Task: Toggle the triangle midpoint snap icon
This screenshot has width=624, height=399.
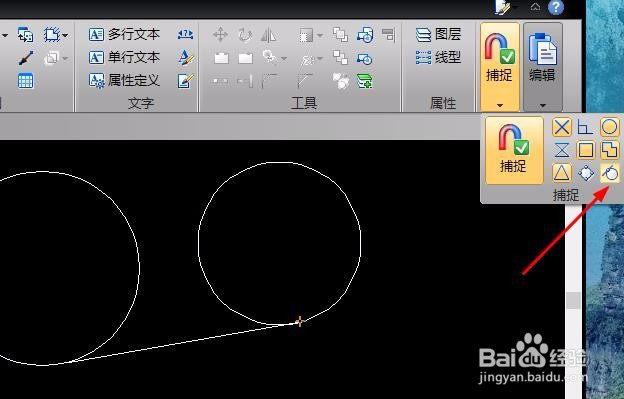Action: click(562, 173)
